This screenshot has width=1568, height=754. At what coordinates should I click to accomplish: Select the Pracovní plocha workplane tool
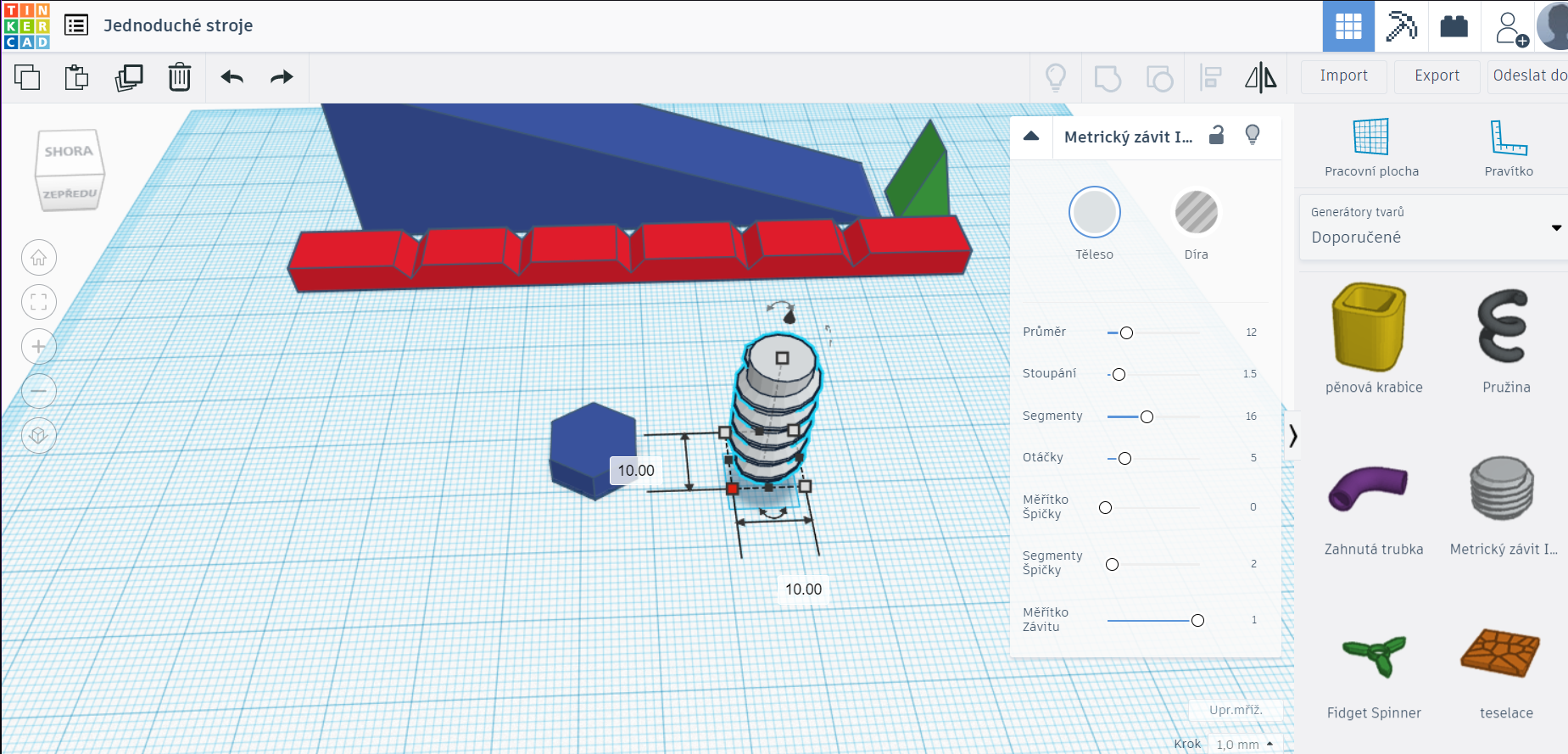click(1371, 148)
